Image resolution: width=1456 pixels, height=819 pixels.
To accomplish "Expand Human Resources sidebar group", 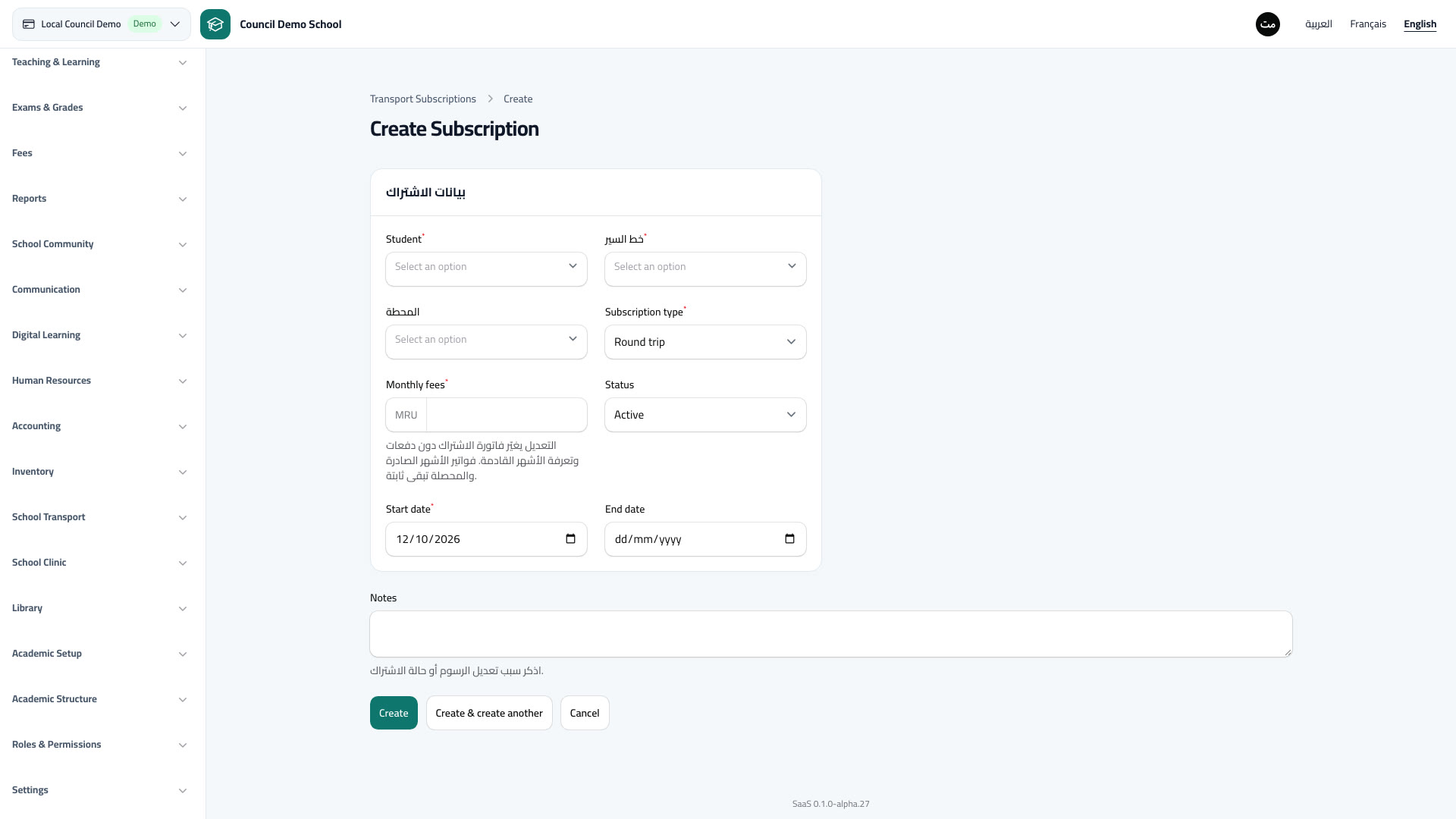I will (x=99, y=381).
